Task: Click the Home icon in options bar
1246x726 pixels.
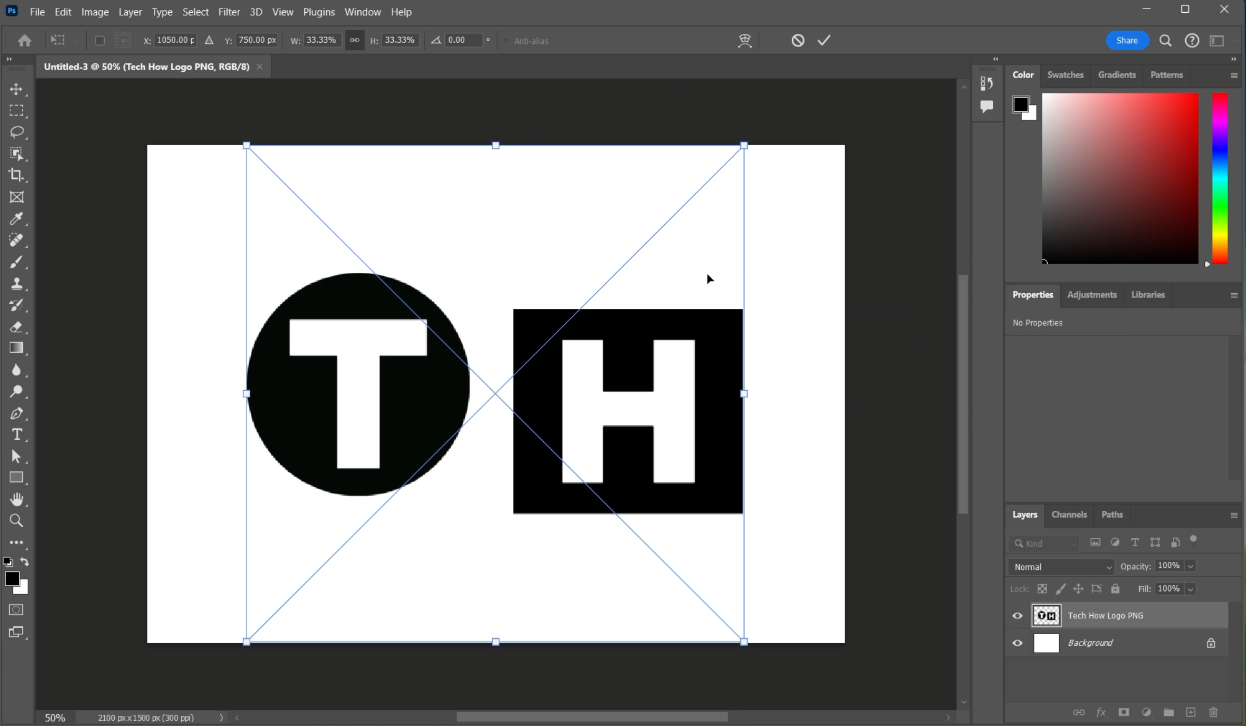Action: [x=24, y=40]
